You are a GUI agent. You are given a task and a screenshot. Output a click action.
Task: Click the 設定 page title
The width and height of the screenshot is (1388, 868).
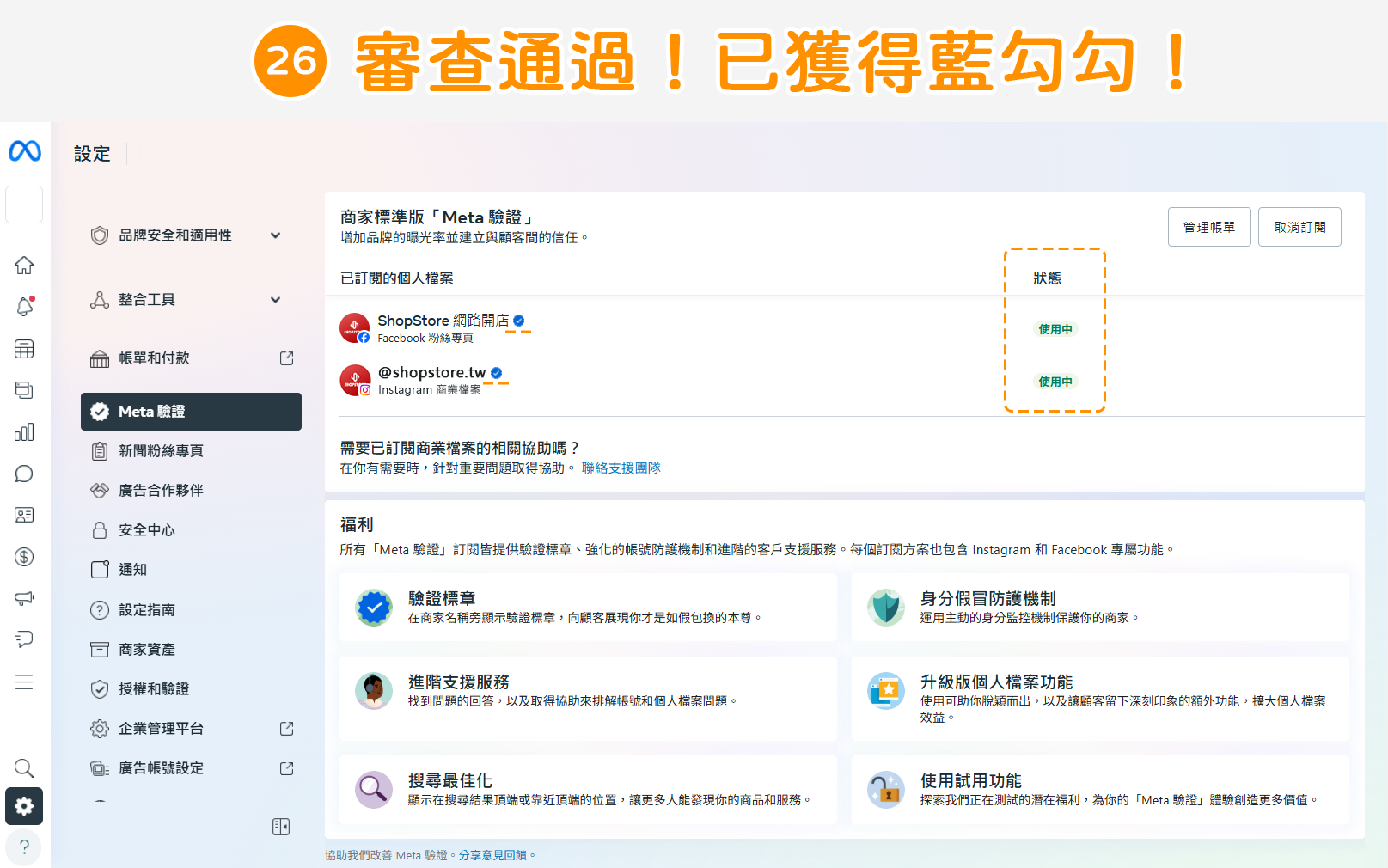(x=92, y=154)
